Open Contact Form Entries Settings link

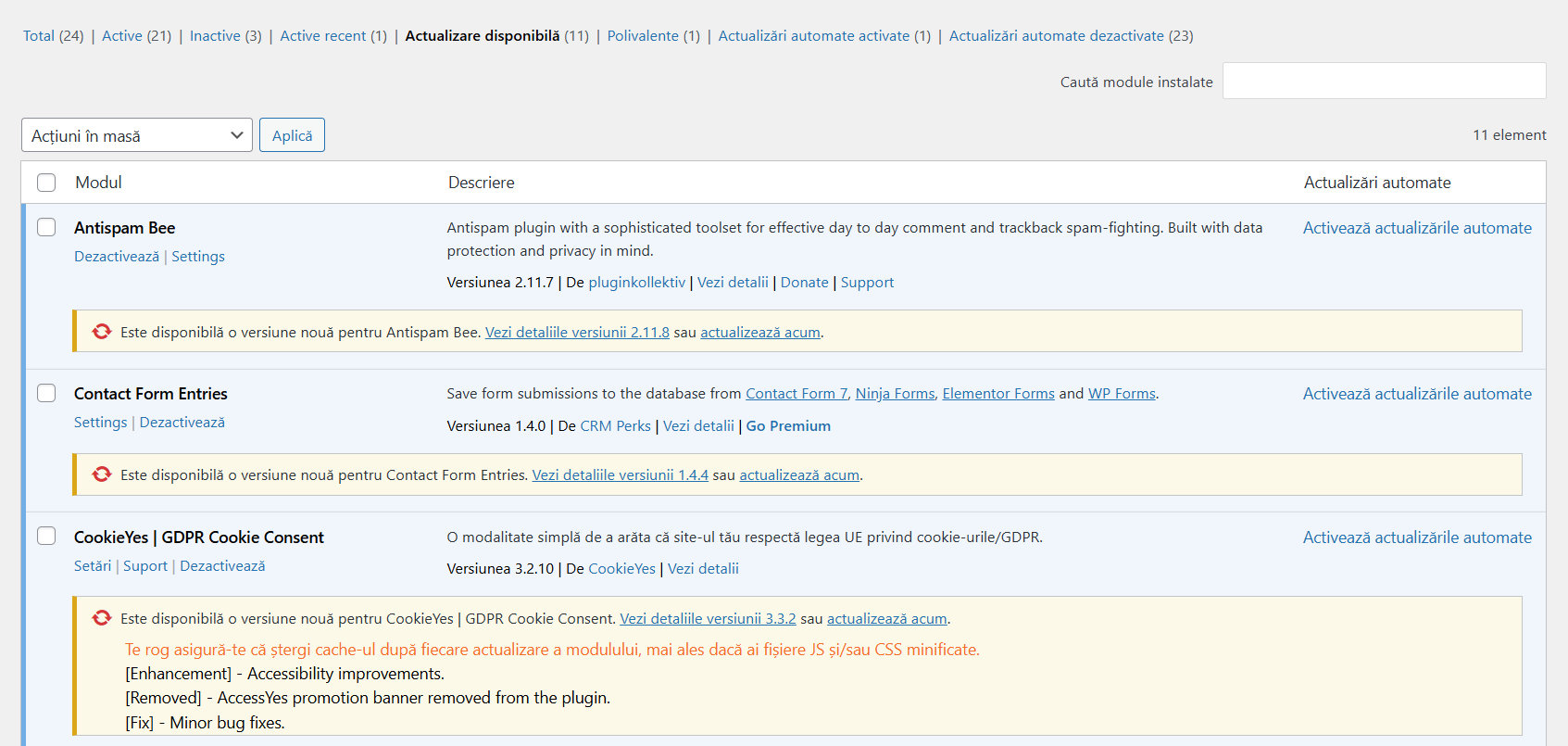(x=101, y=423)
